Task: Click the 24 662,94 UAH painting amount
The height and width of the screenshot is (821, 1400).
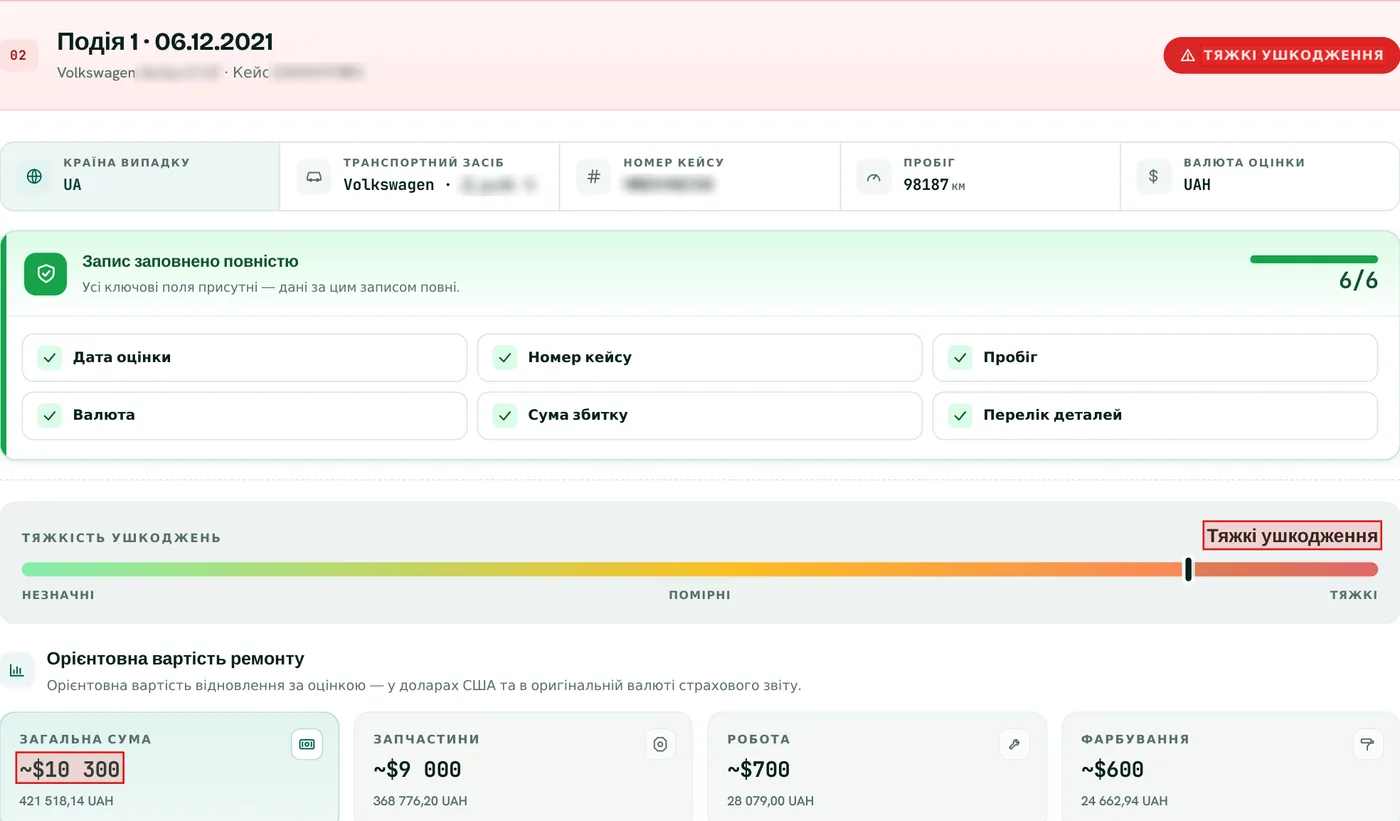Action: [1125, 801]
